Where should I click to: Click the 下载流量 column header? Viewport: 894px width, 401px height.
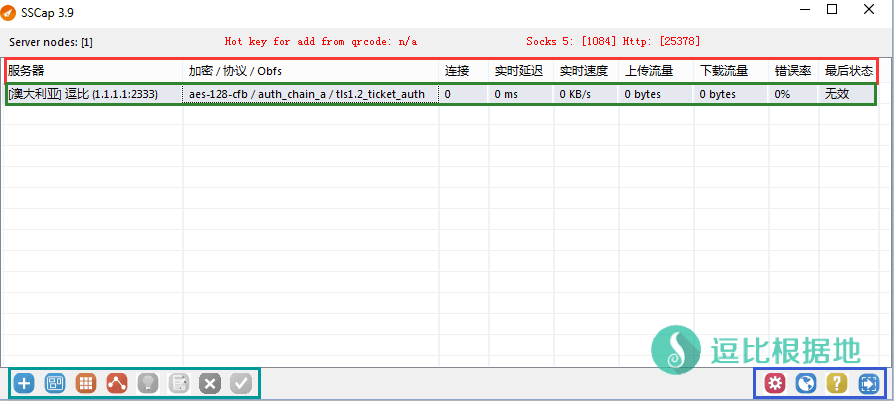[724, 71]
